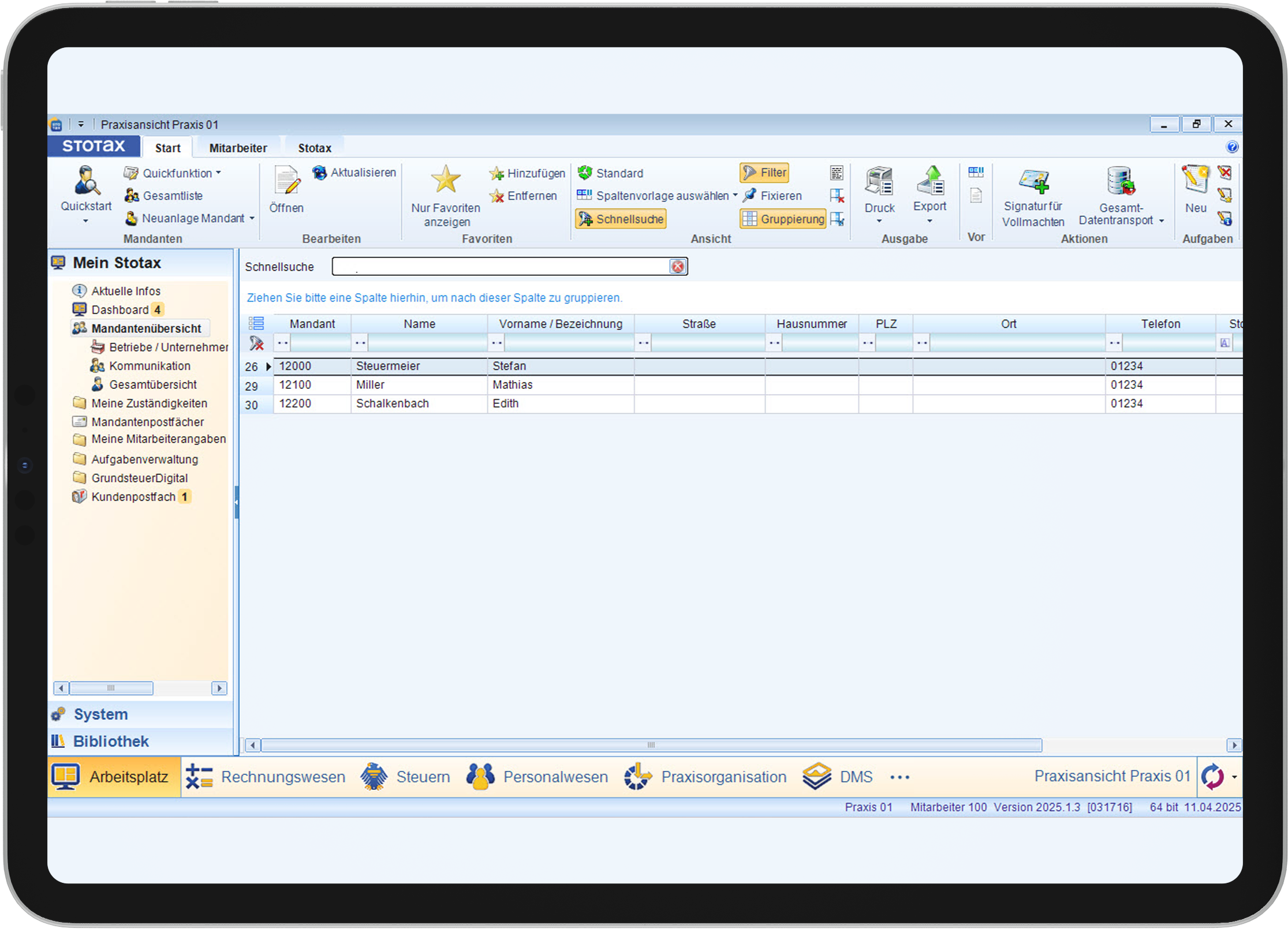Expand the Bibliothek navigation section
The width and height of the screenshot is (1288, 929).
click(141, 741)
